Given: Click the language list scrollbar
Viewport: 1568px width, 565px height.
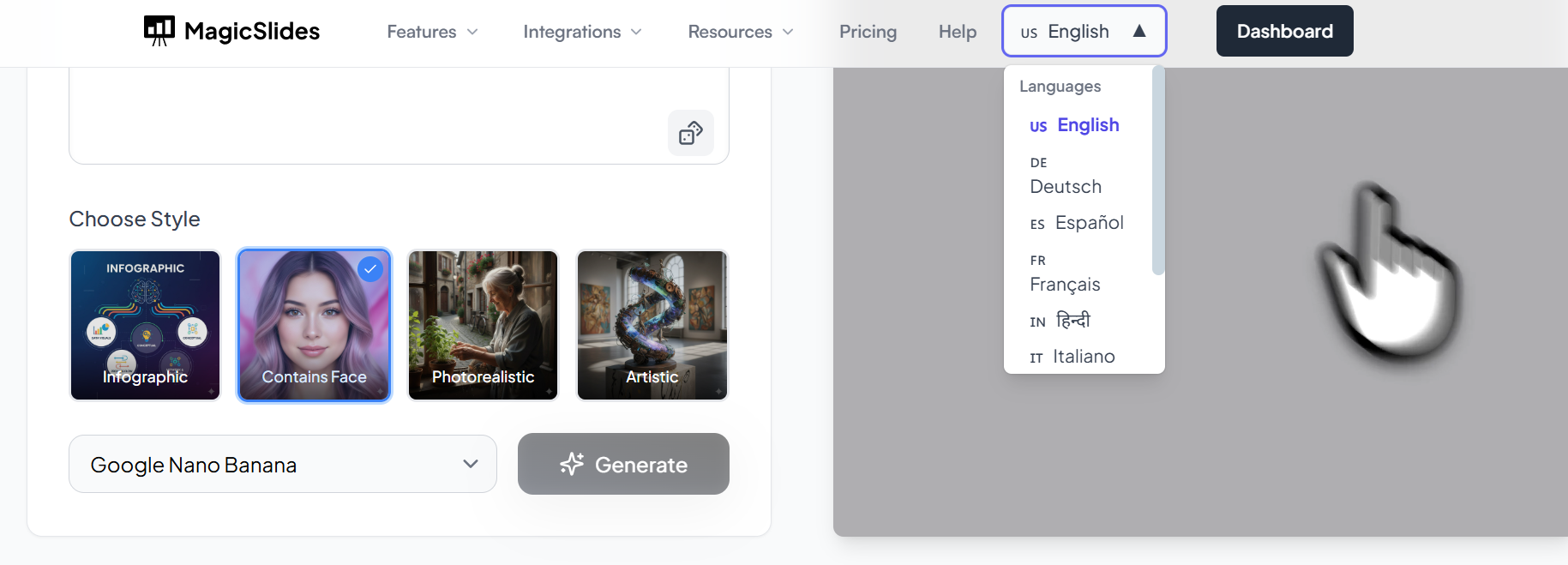Looking at the screenshot, I should 1158,171.
